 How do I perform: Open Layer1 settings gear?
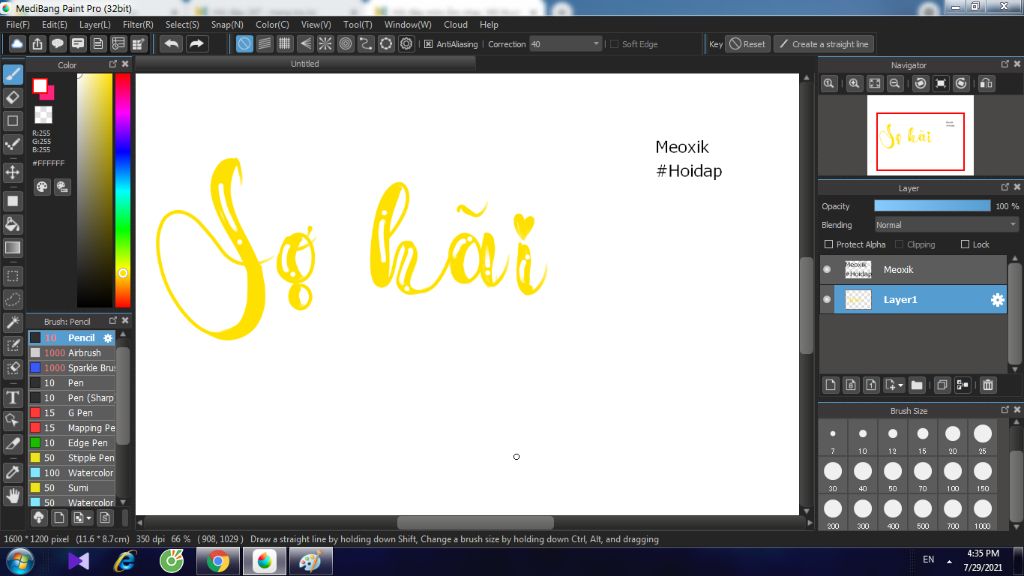pos(997,300)
